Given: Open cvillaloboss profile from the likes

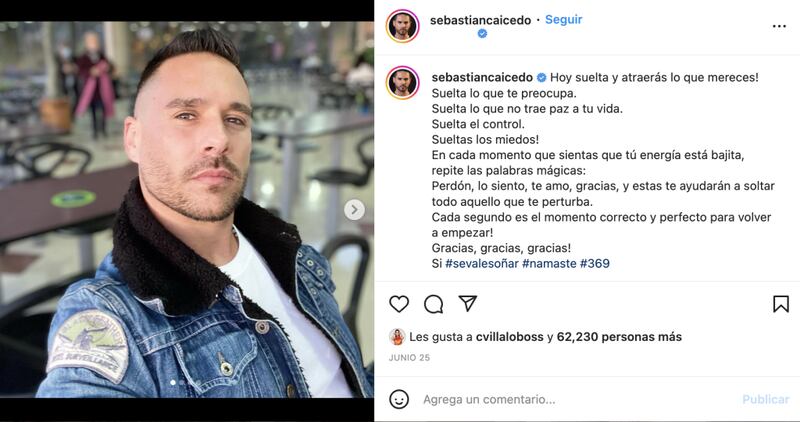Looking at the screenshot, I should pos(509,337).
